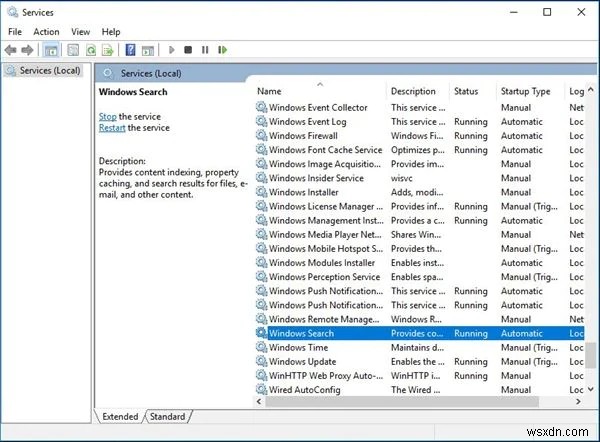Click gear icon beside Windows Font Cache Service
Image resolution: width=600 pixels, height=442 pixels.
click(262, 150)
